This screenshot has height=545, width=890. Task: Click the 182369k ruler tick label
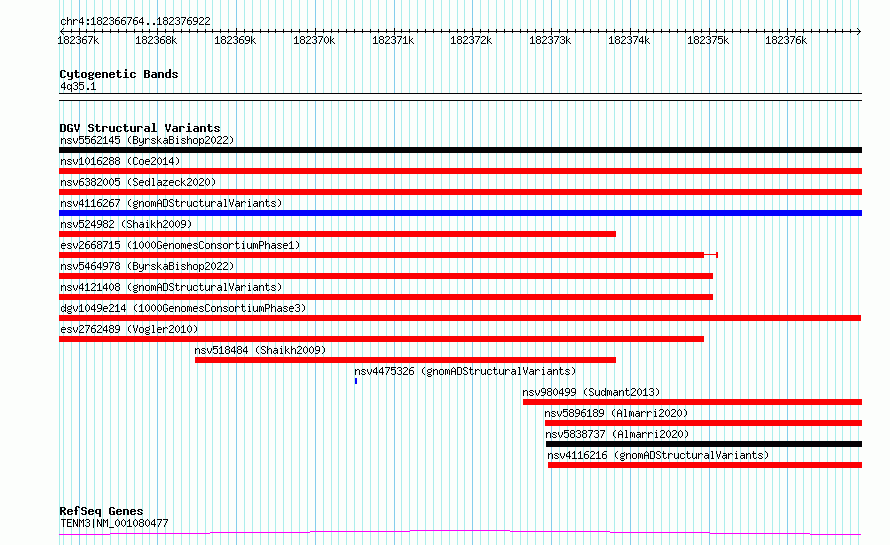(235, 40)
